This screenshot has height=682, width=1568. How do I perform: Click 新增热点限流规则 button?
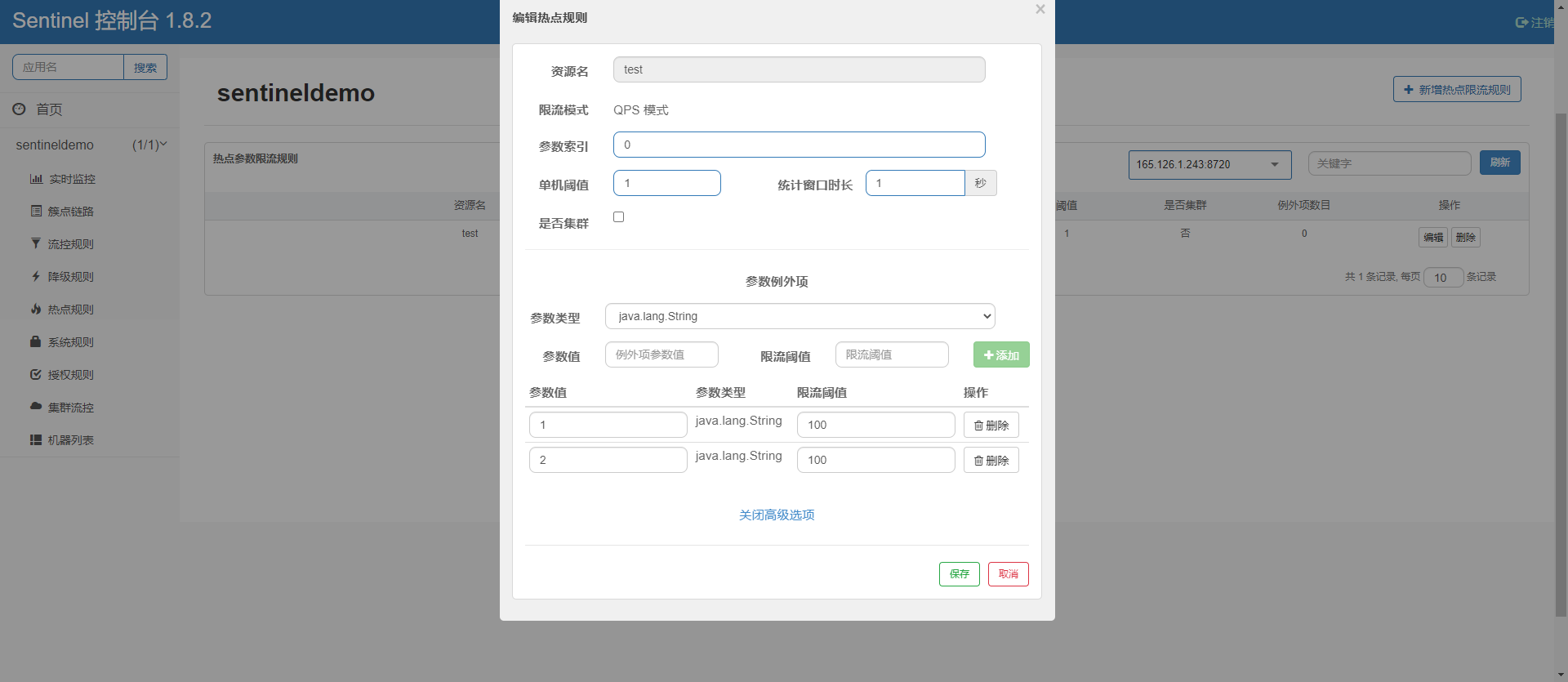click(x=1457, y=89)
